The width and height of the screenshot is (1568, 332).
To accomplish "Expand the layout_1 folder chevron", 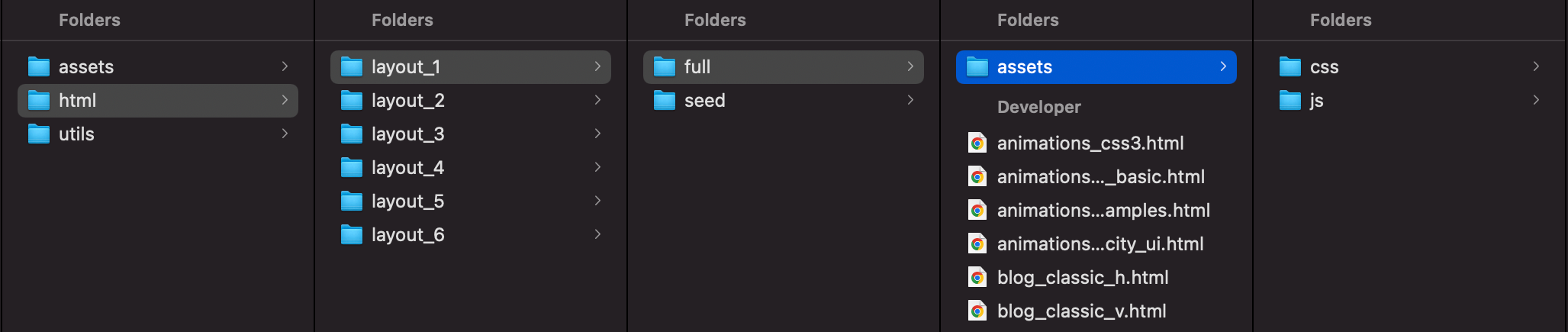I will coord(597,66).
